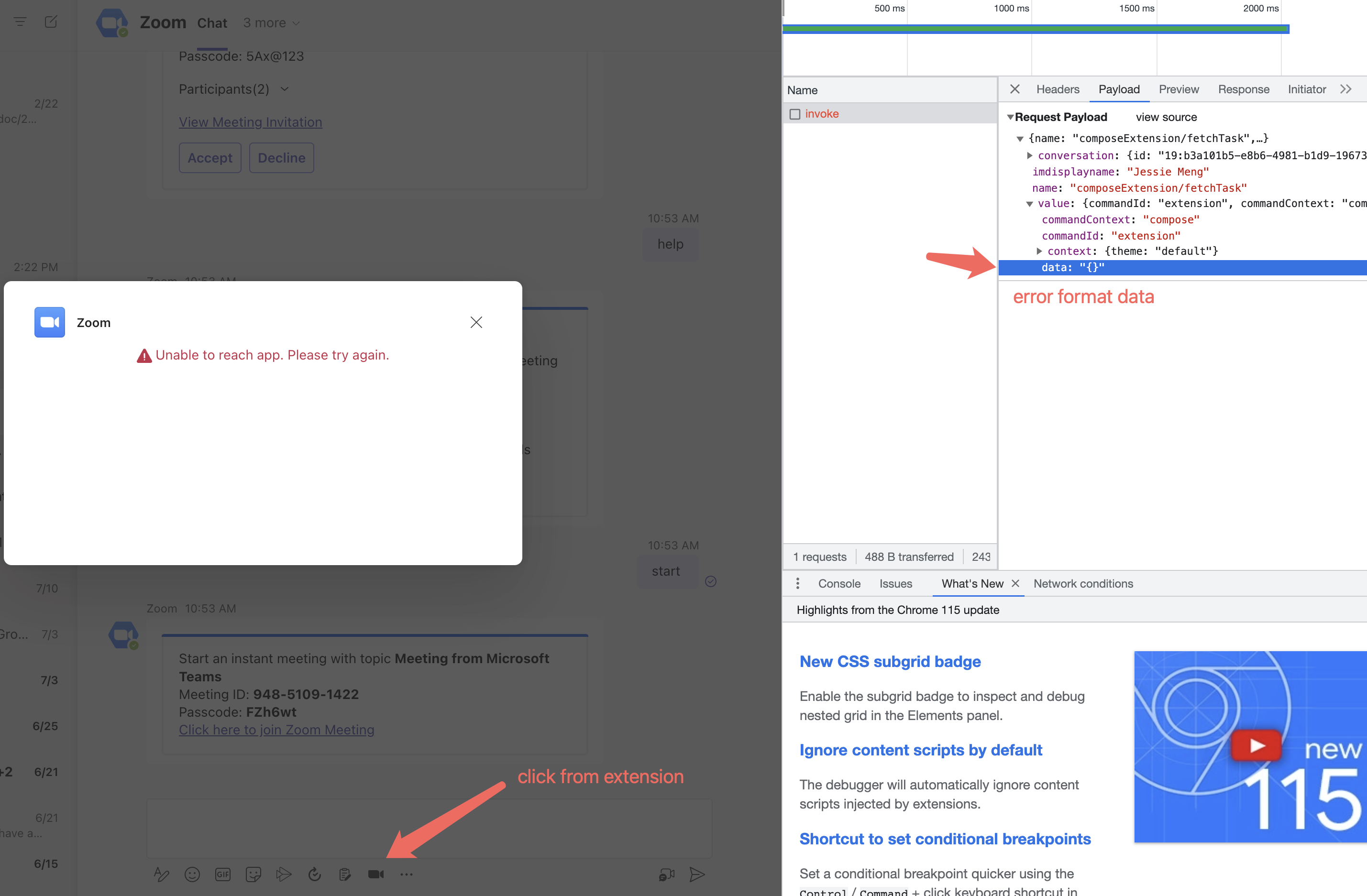Collapse the Request Payload section

pos(1011,117)
